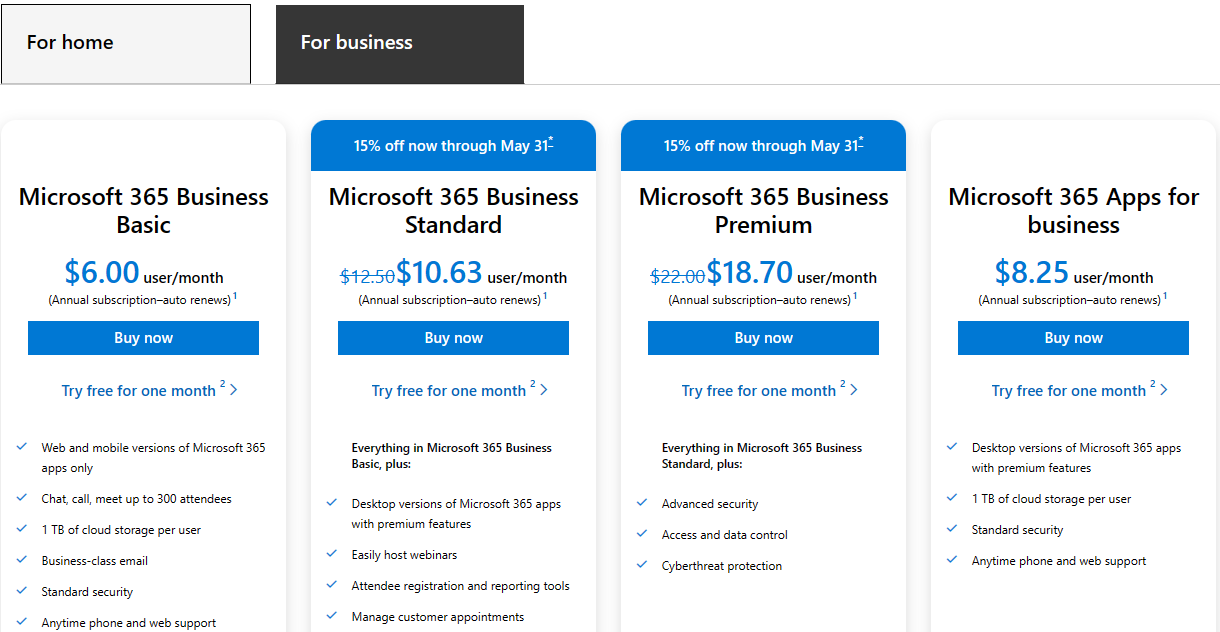This screenshot has width=1220, height=632.
Task: Select the For business tab
Action: pyautogui.click(x=399, y=43)
